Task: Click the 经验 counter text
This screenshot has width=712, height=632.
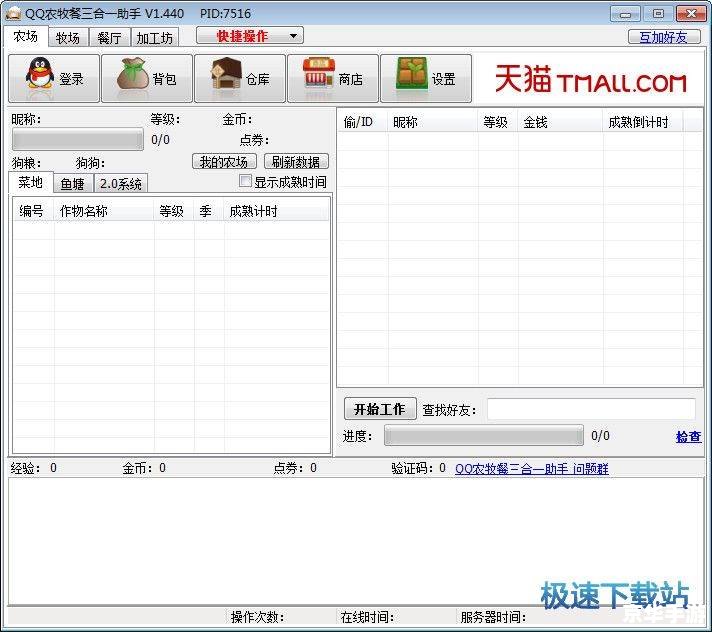Action: [x=34, y=468]
